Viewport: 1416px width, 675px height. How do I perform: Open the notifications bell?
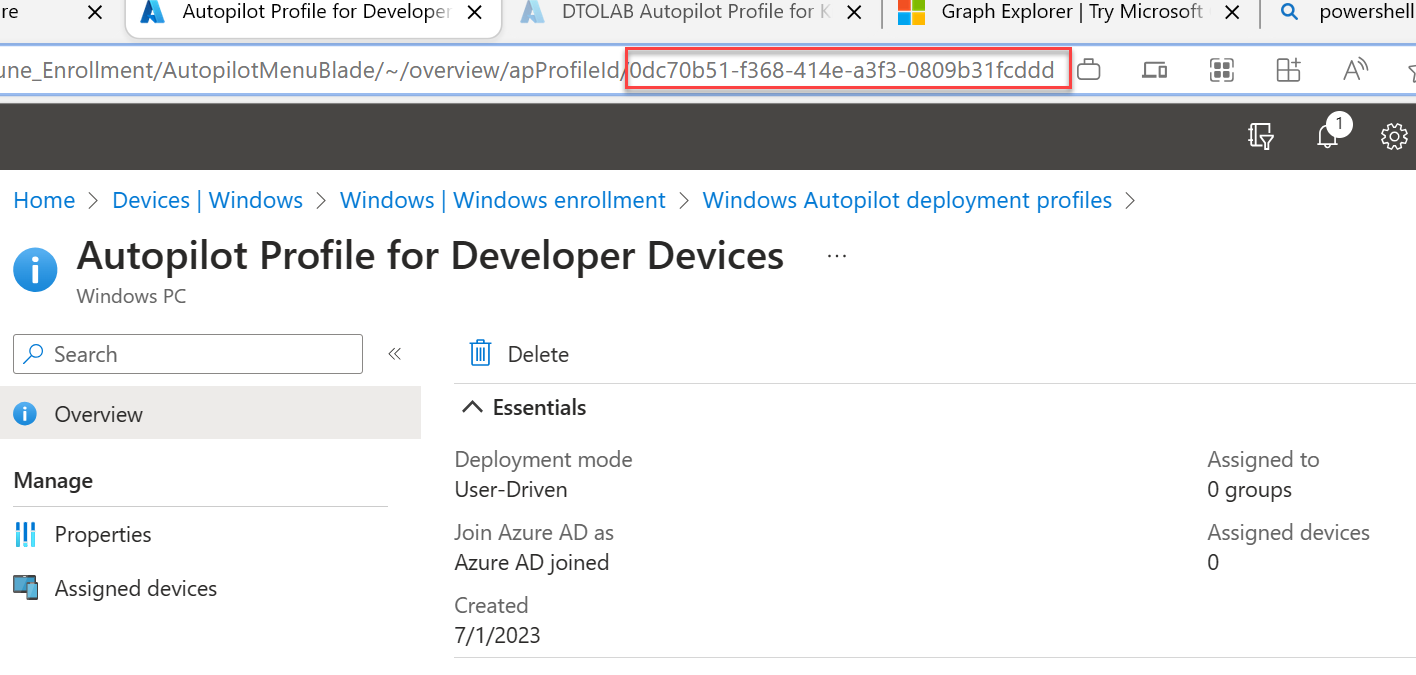1328,136
